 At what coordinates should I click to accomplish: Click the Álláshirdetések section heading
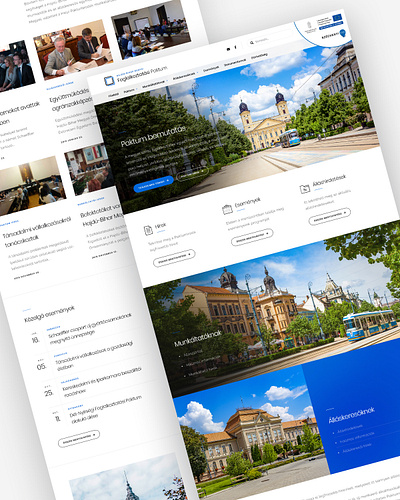click(329, 181)
